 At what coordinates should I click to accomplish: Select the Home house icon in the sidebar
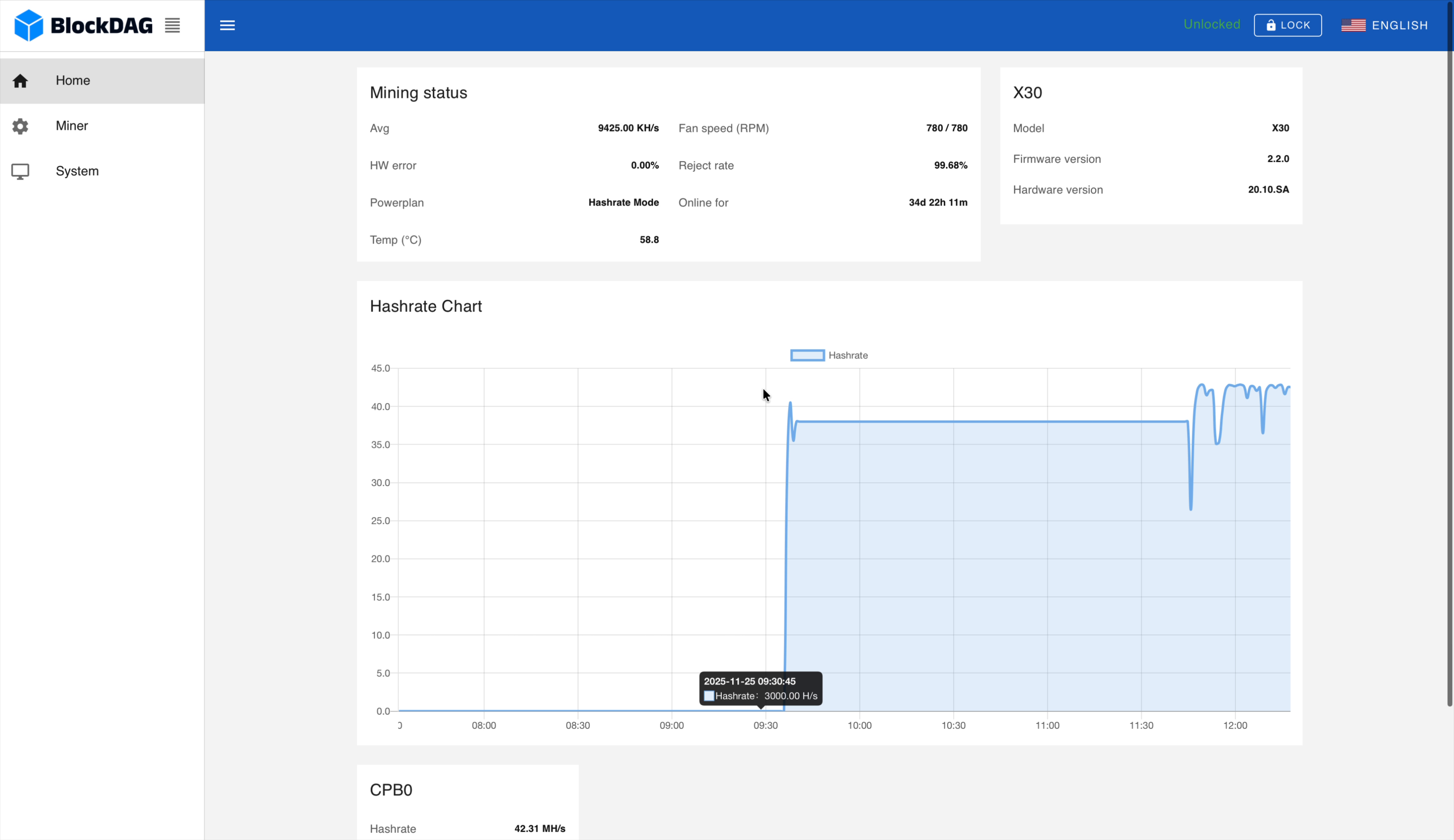20,81
